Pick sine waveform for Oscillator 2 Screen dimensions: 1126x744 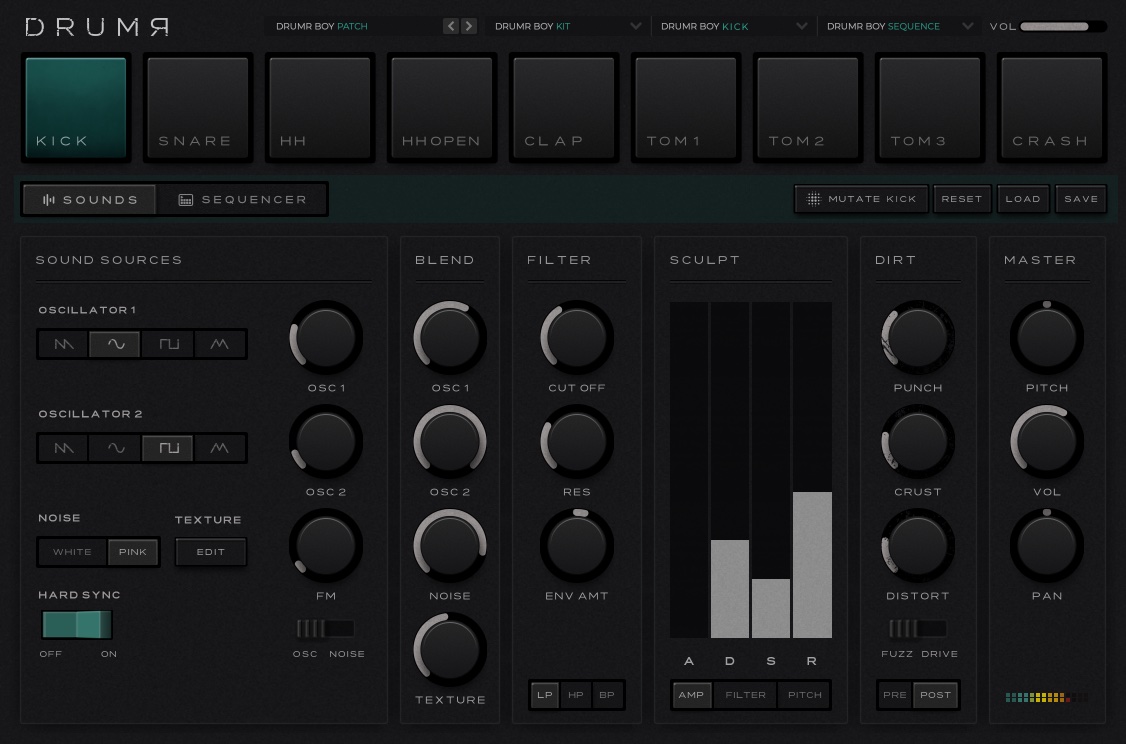pos(116,448)
